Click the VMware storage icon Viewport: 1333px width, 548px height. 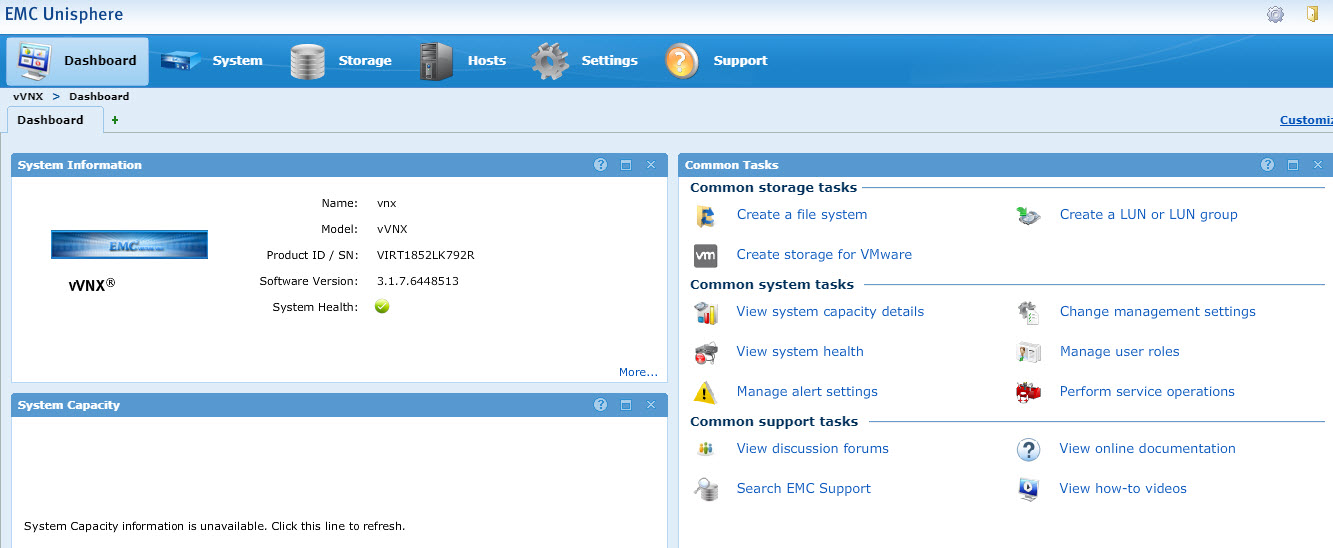[706, 255]
